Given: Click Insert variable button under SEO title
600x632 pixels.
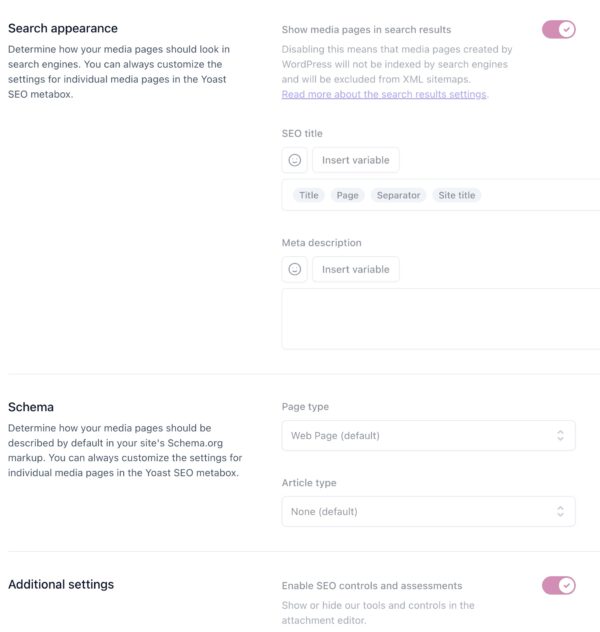Looking at the screenshot, I should coord(355,160).
